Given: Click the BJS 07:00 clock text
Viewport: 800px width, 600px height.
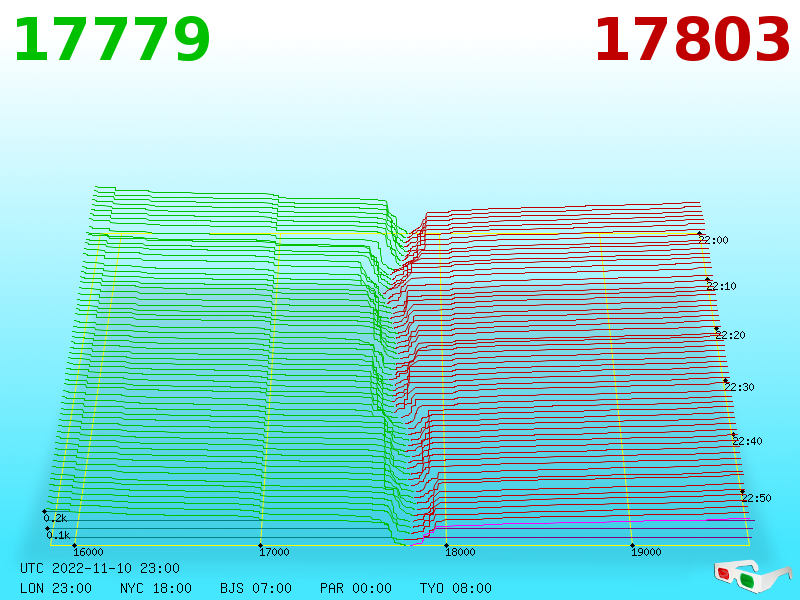Looking at the screenshot, I should tap(256, 588).
